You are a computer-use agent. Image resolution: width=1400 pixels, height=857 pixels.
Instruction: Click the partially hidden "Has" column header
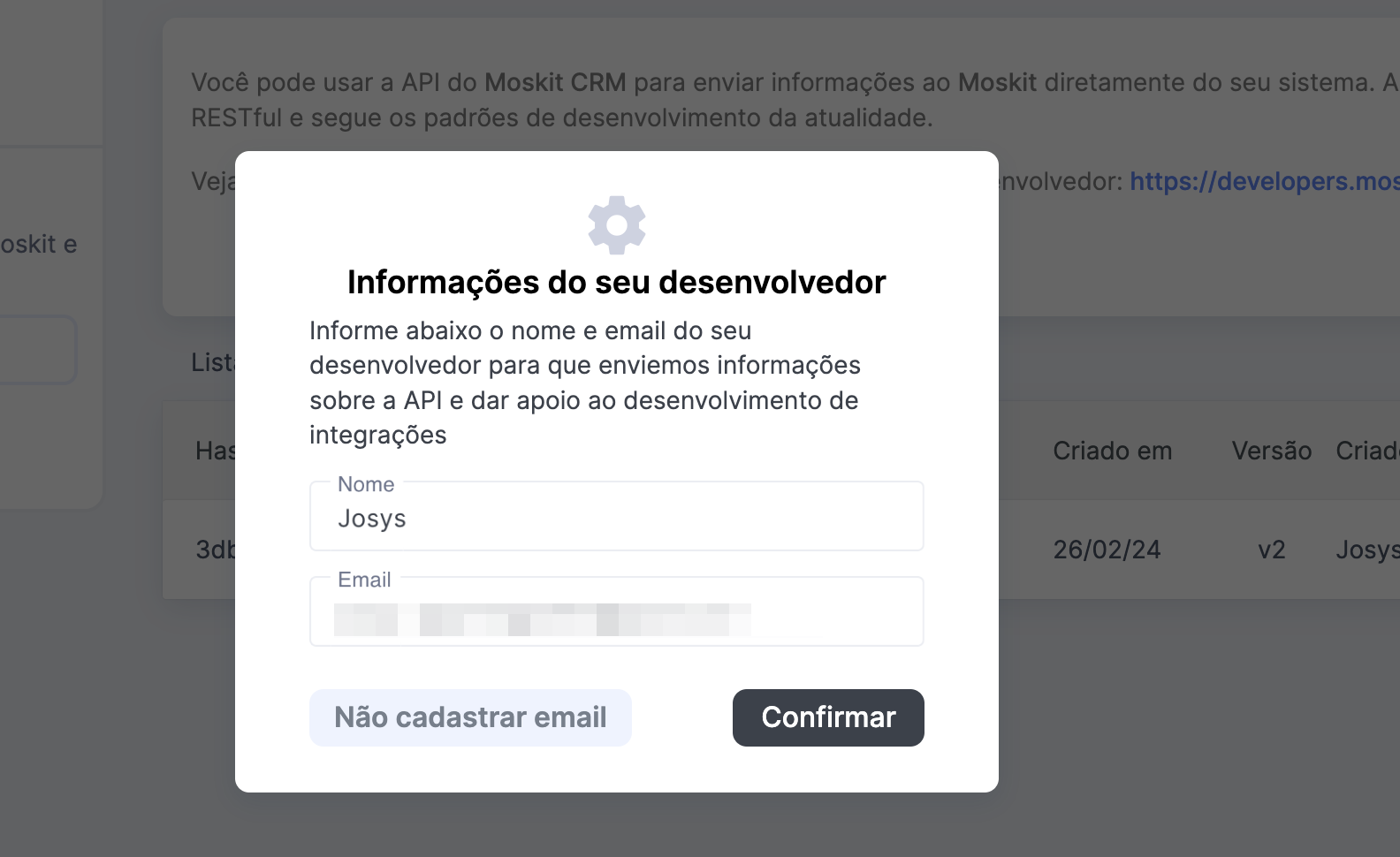coord(215,451)
